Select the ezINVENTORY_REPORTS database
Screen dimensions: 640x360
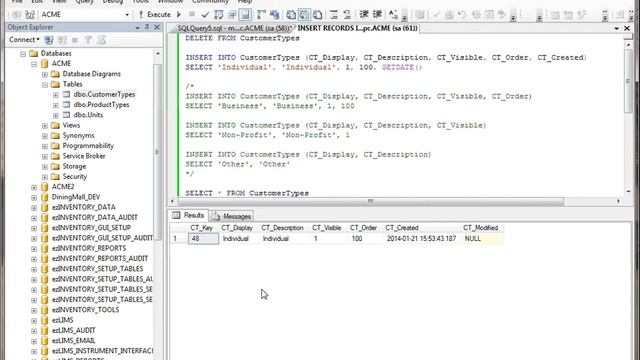89,248
